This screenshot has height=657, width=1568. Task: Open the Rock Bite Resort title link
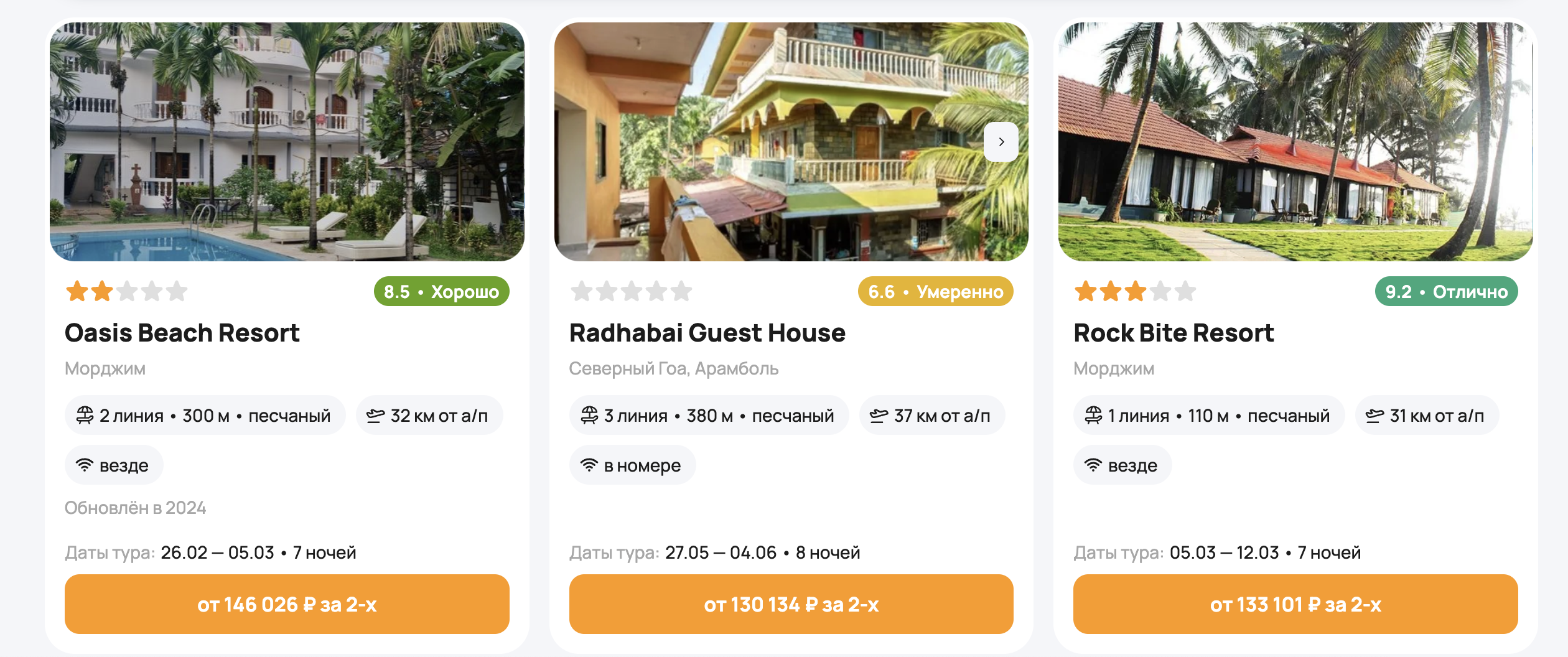[1174, 333]
